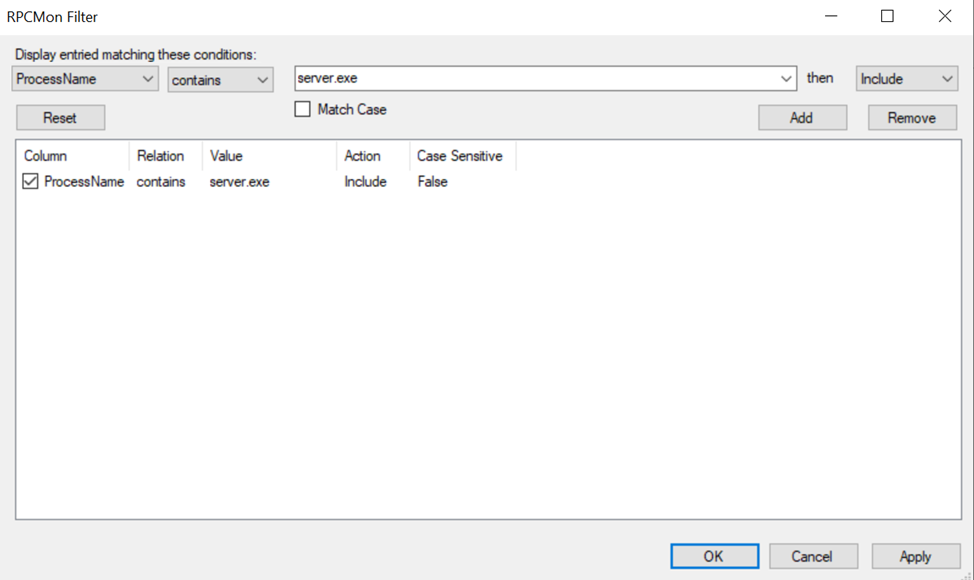The width and height of the screenshot is (974, 580).
Task: Uncheck the ProcessName filter row checkbox
Action: point(31,182)
